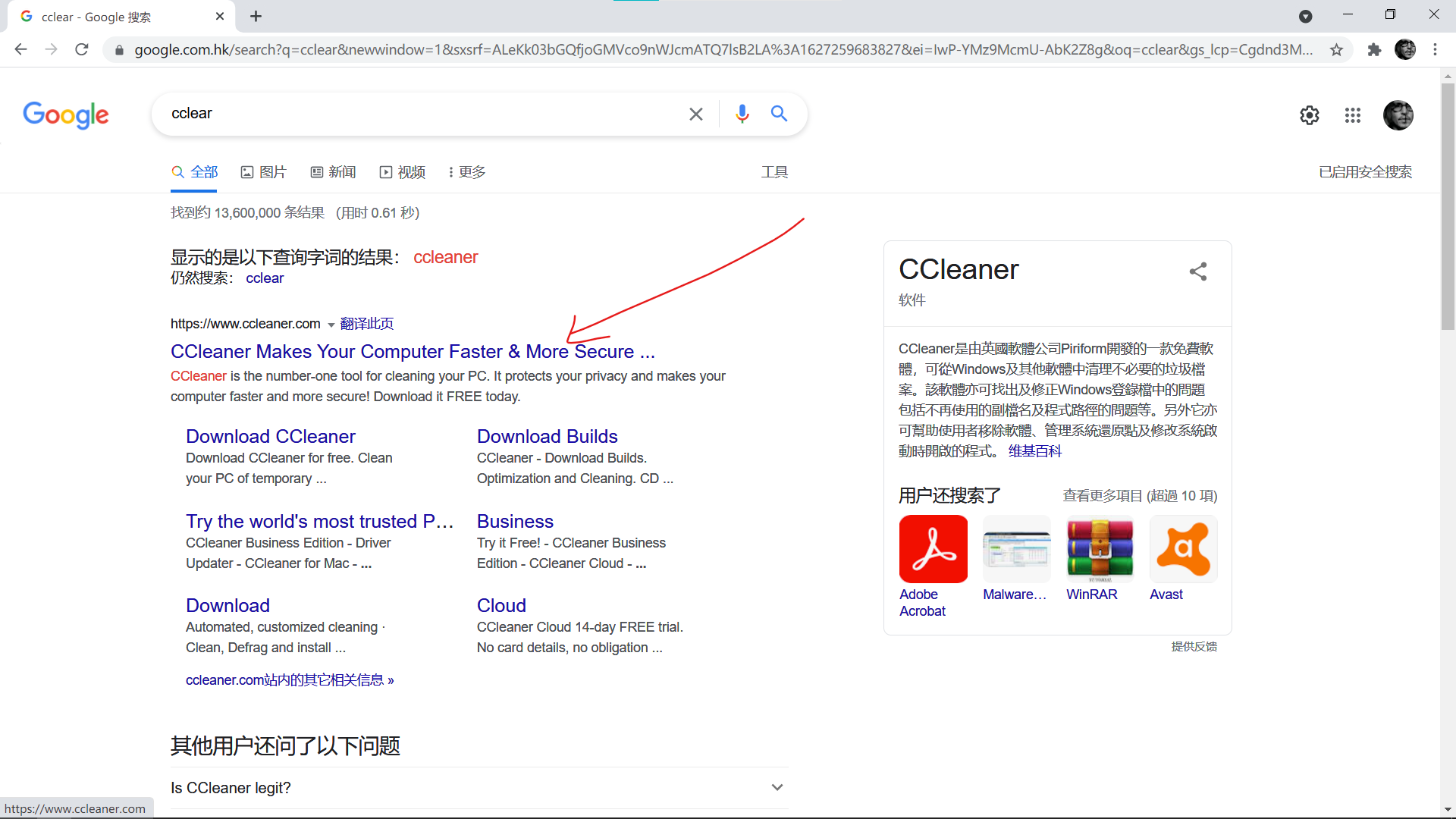Click the scrollbar down arrow
This screenshot has height=819, width=1456.
point(1448,810)
